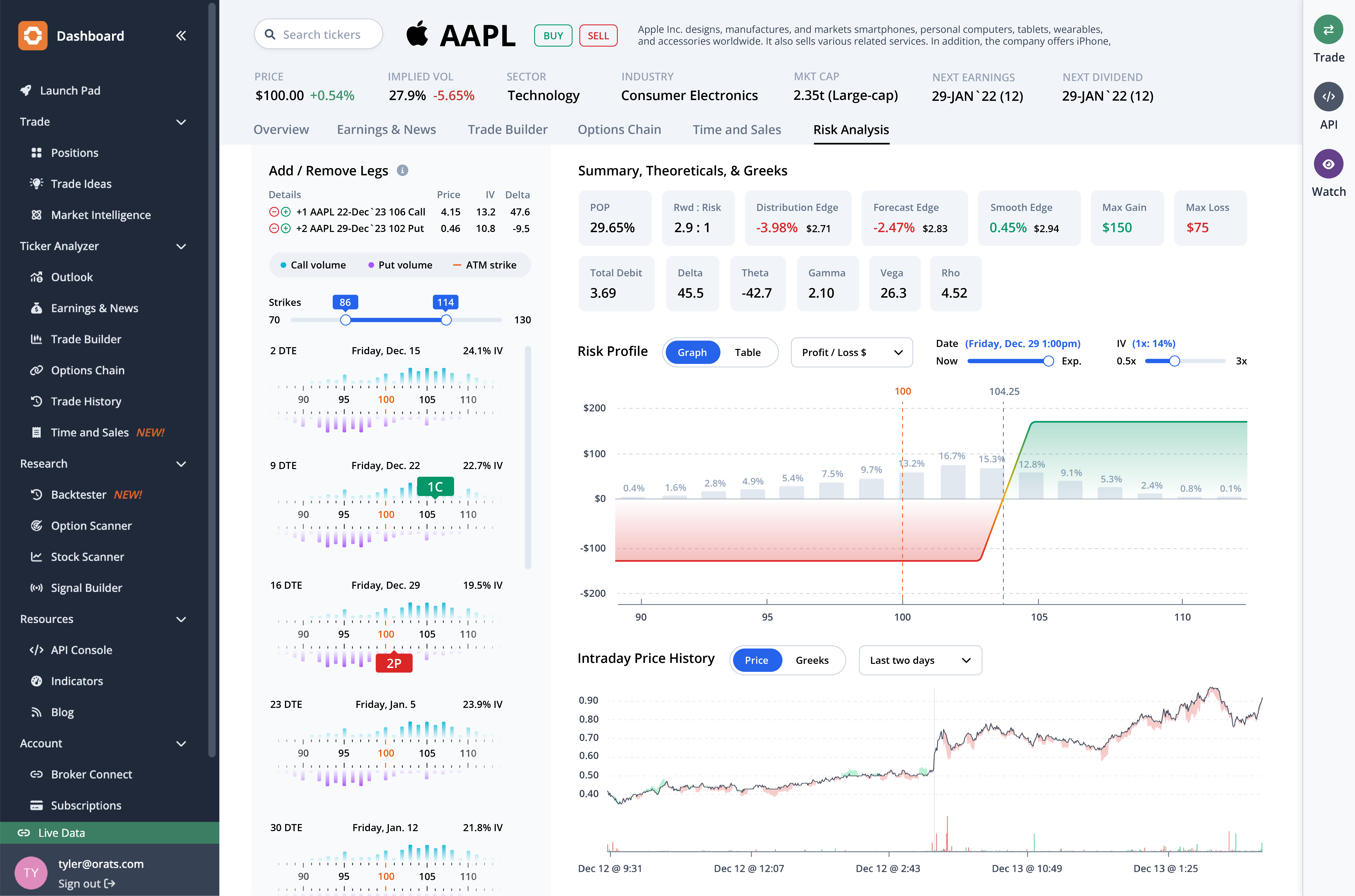Click info icon beside Add / Remove Legs
Viewport: 1355px width, 896px height.
403,170
